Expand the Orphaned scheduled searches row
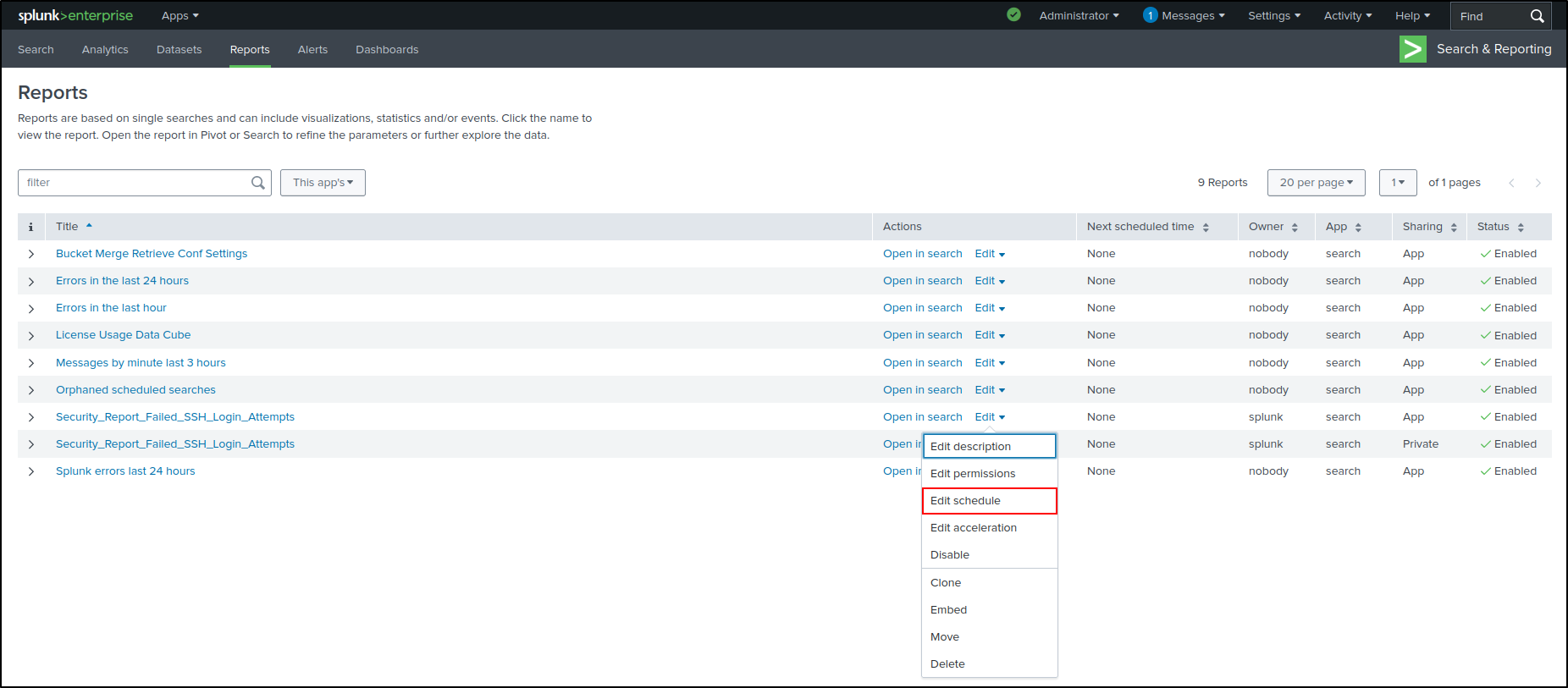The width and height of the screenshot is (1568, 688). pos(31,390)
